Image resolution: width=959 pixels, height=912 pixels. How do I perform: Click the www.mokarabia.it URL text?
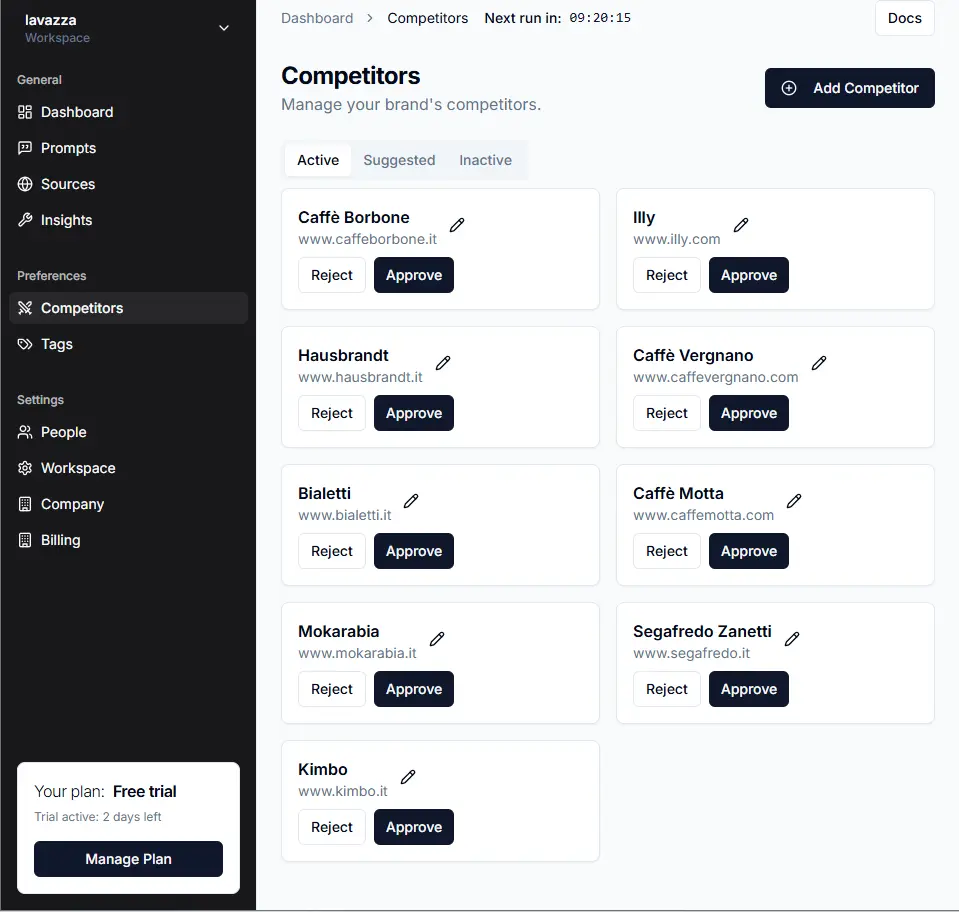coord(357,653)
